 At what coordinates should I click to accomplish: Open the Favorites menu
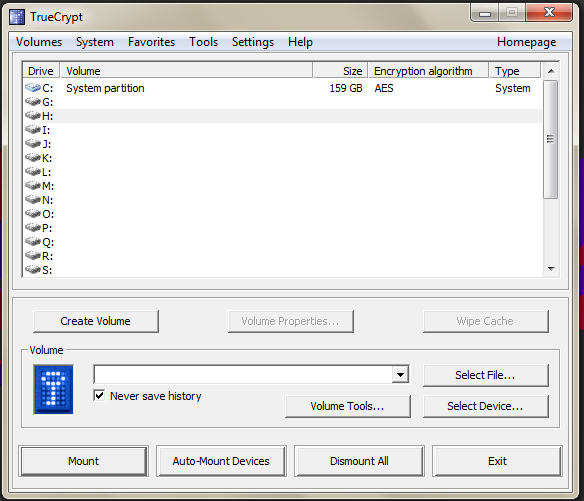point(151,42)
